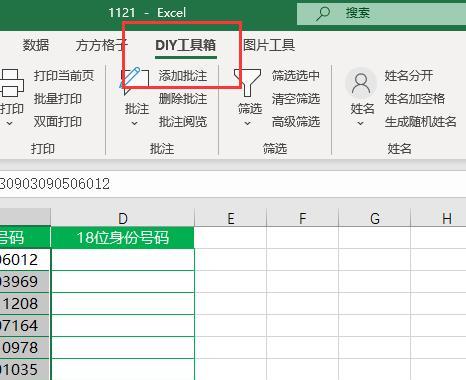Click the 1121 - Excel title text

click(147, 13)
